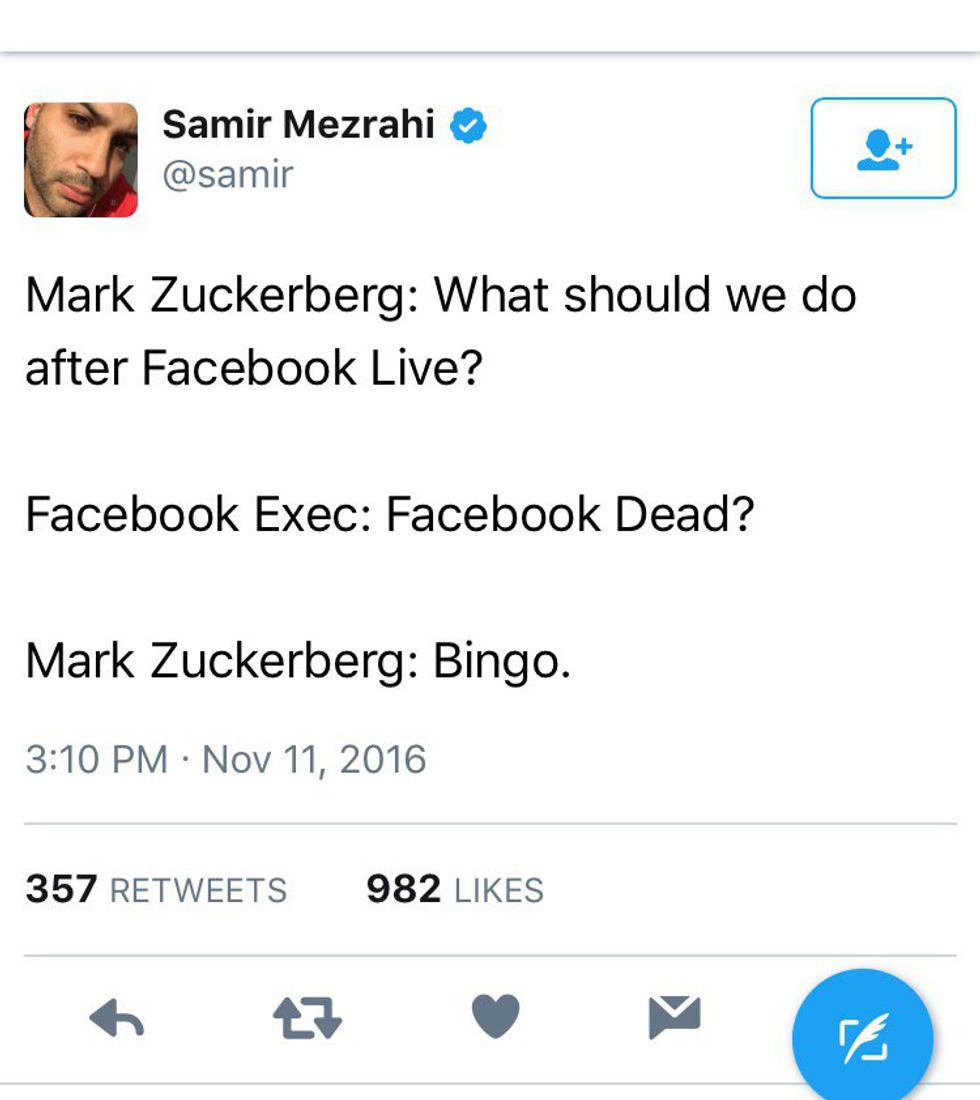Viewport: 980px width, 1100px height.
Task: Like the tweet with the heart icon
Action: coord(495,1018)
